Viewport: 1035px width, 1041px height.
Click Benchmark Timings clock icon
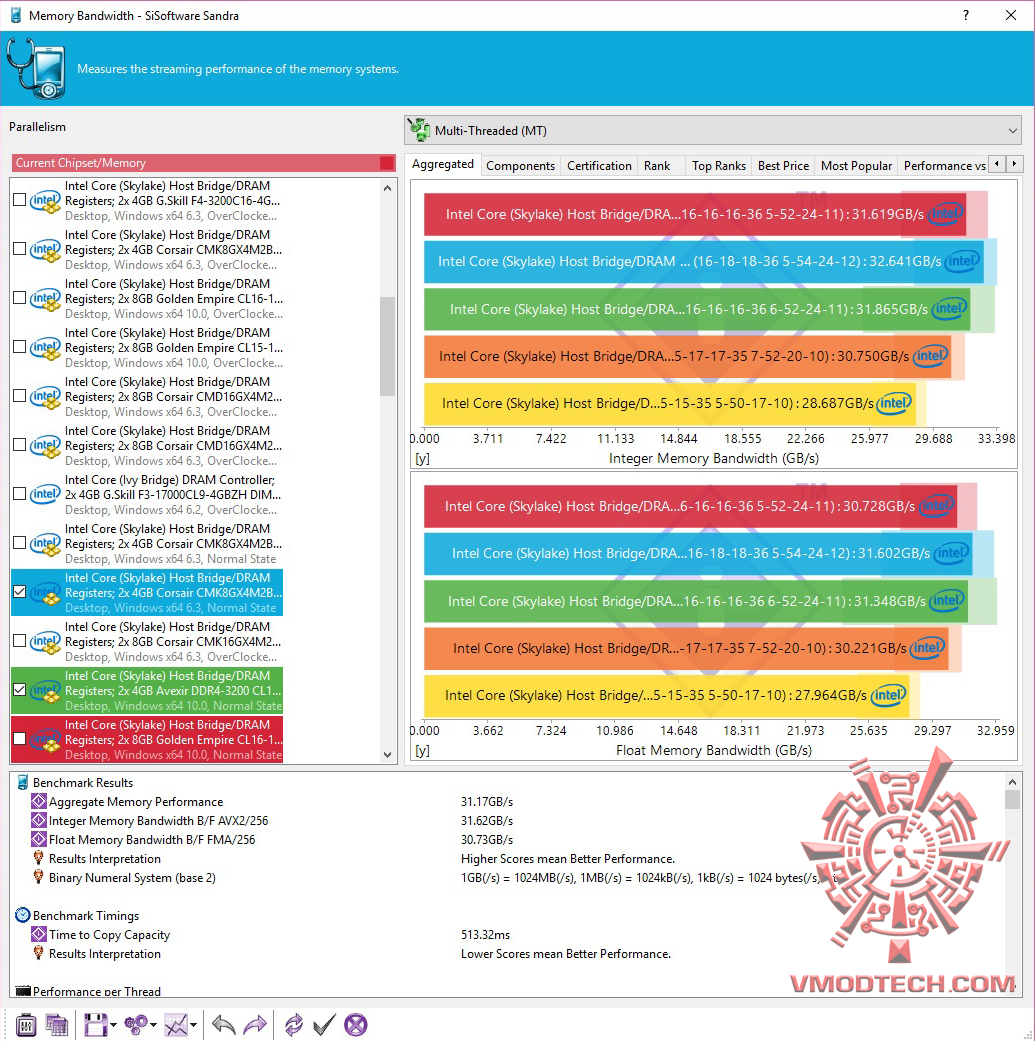pos(23,916)
